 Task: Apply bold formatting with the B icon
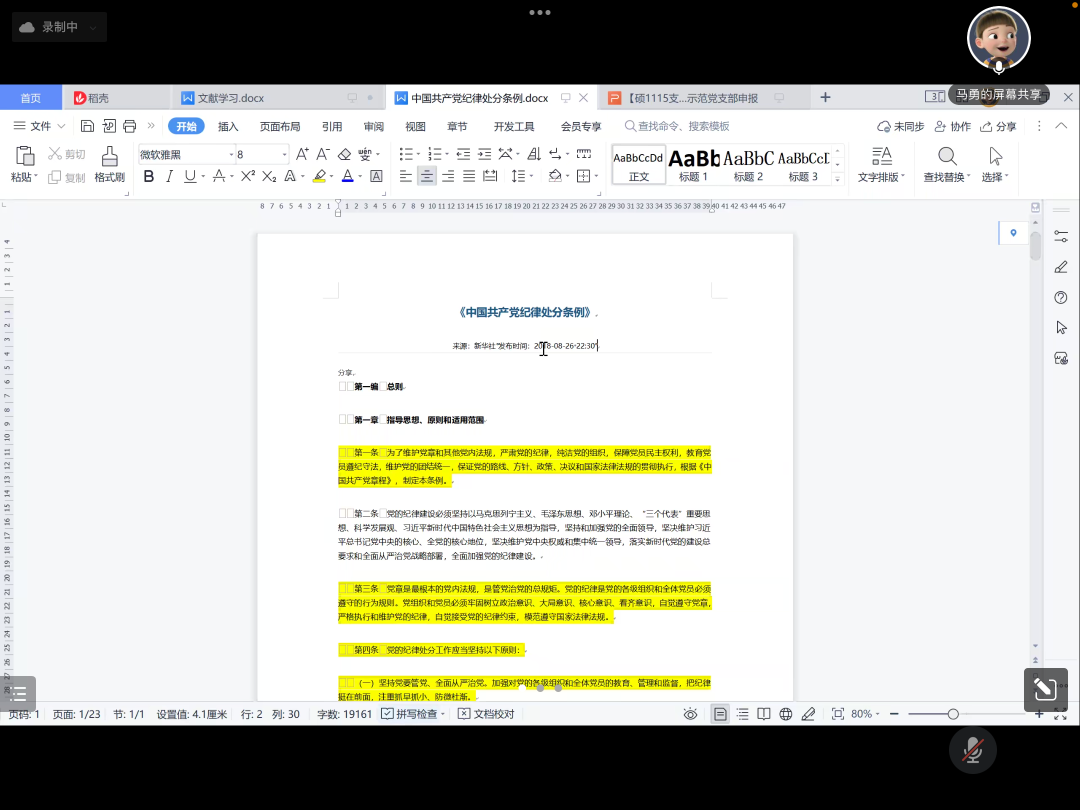point(149,177)
